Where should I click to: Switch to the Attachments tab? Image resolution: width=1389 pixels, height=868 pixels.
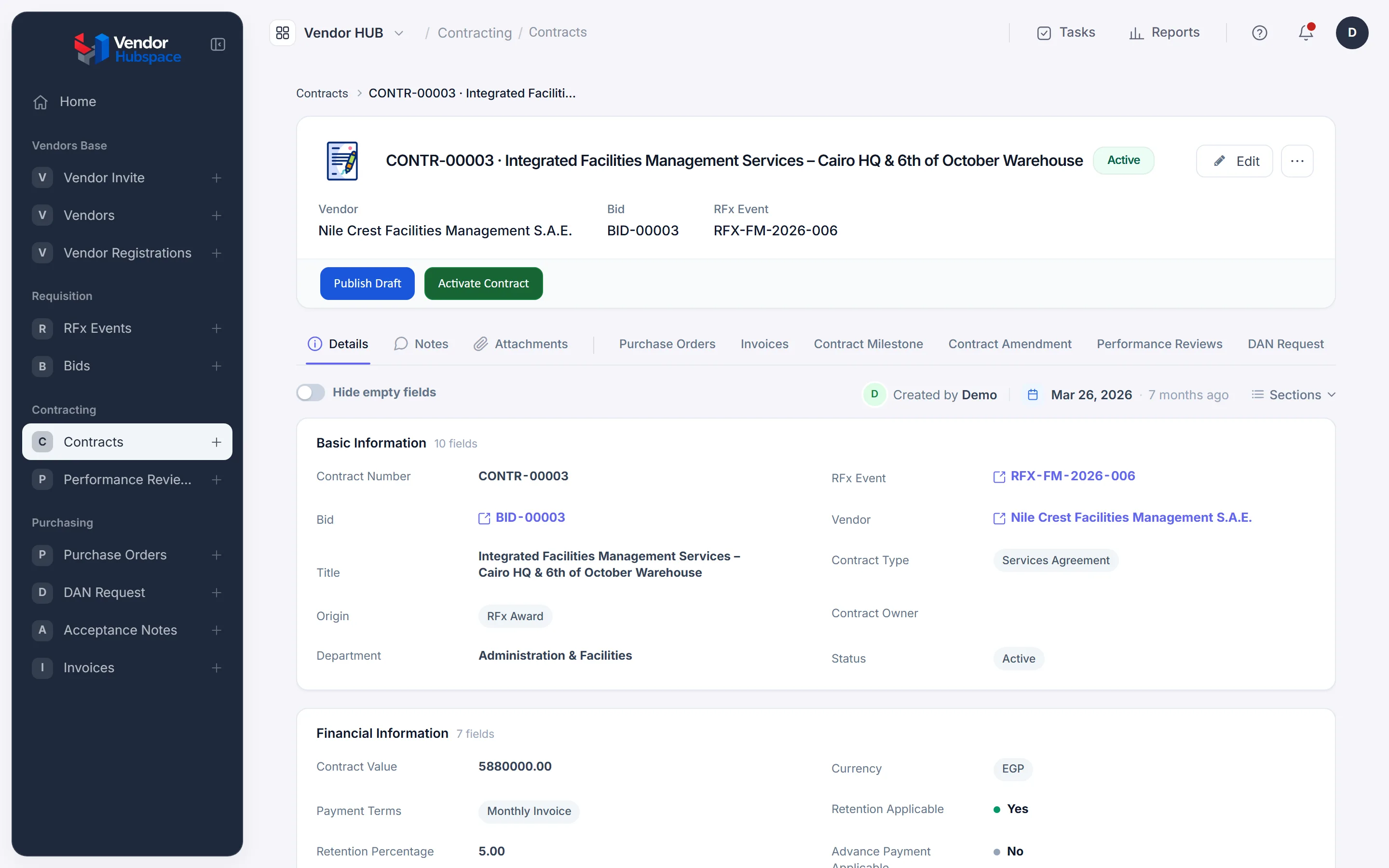pos(520,344)
